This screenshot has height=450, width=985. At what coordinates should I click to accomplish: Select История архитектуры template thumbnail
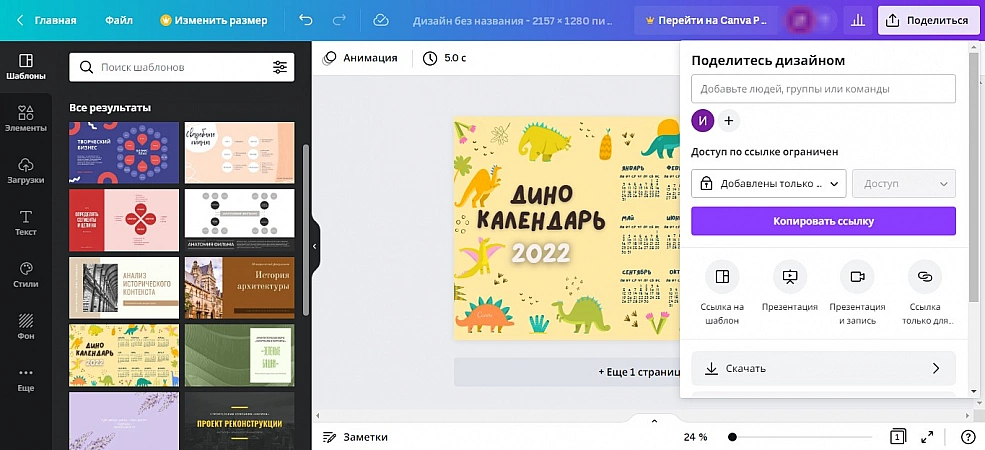(239, 288)
